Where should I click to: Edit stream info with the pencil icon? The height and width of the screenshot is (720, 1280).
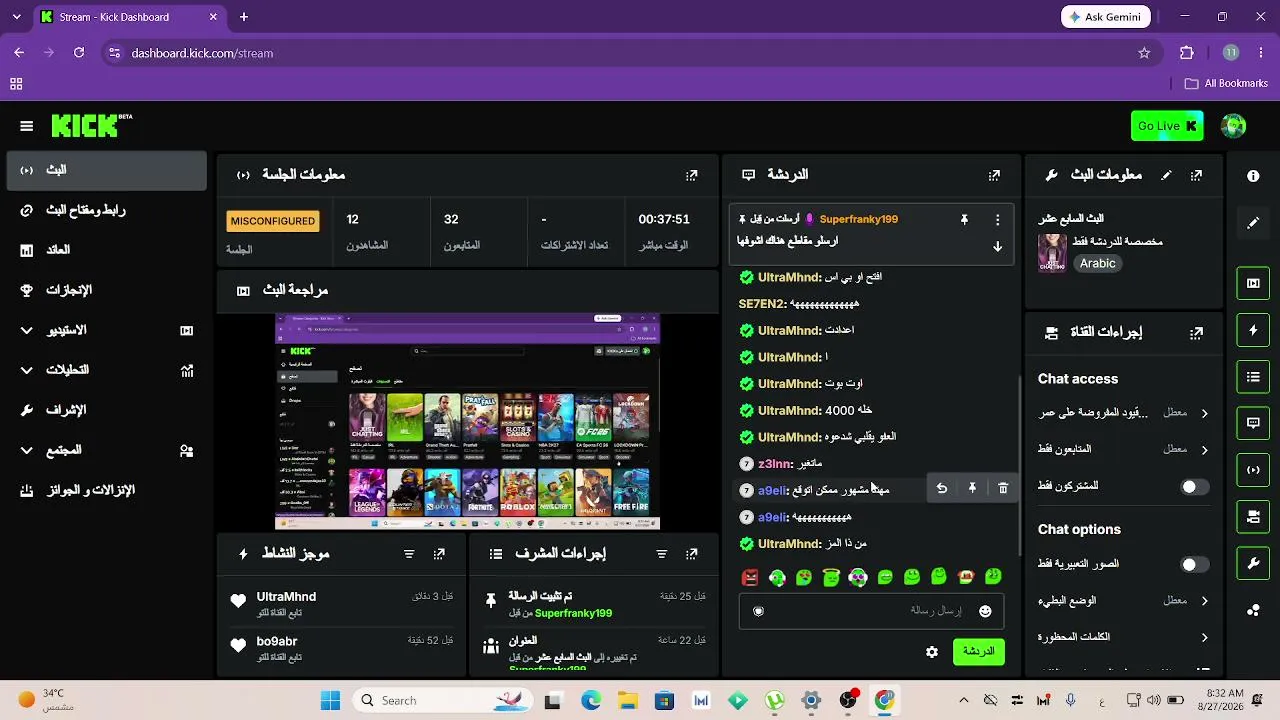1166,175
